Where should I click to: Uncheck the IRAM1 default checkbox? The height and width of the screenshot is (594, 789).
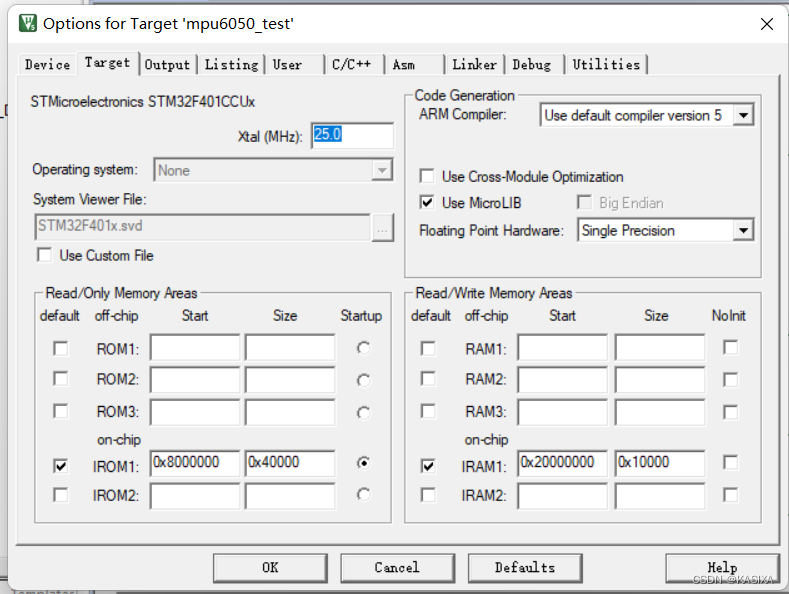[428, 466]
